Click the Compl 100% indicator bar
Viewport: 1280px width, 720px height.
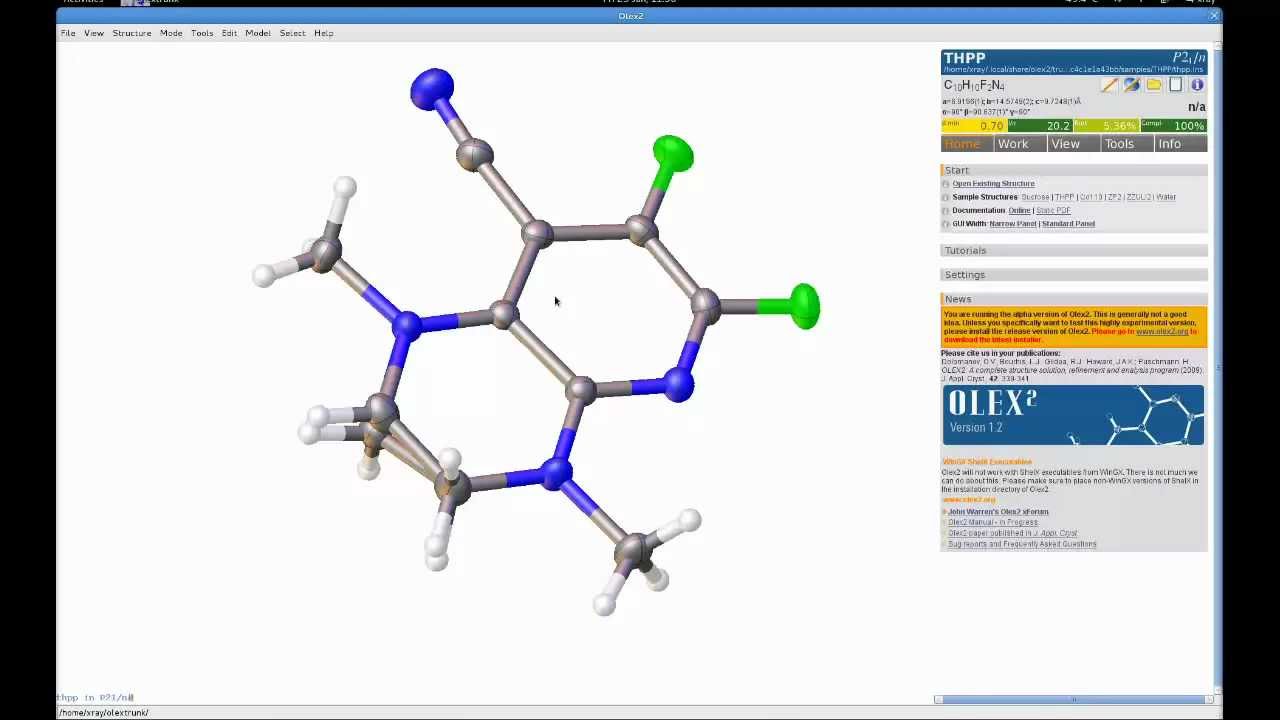point(1173,125)
